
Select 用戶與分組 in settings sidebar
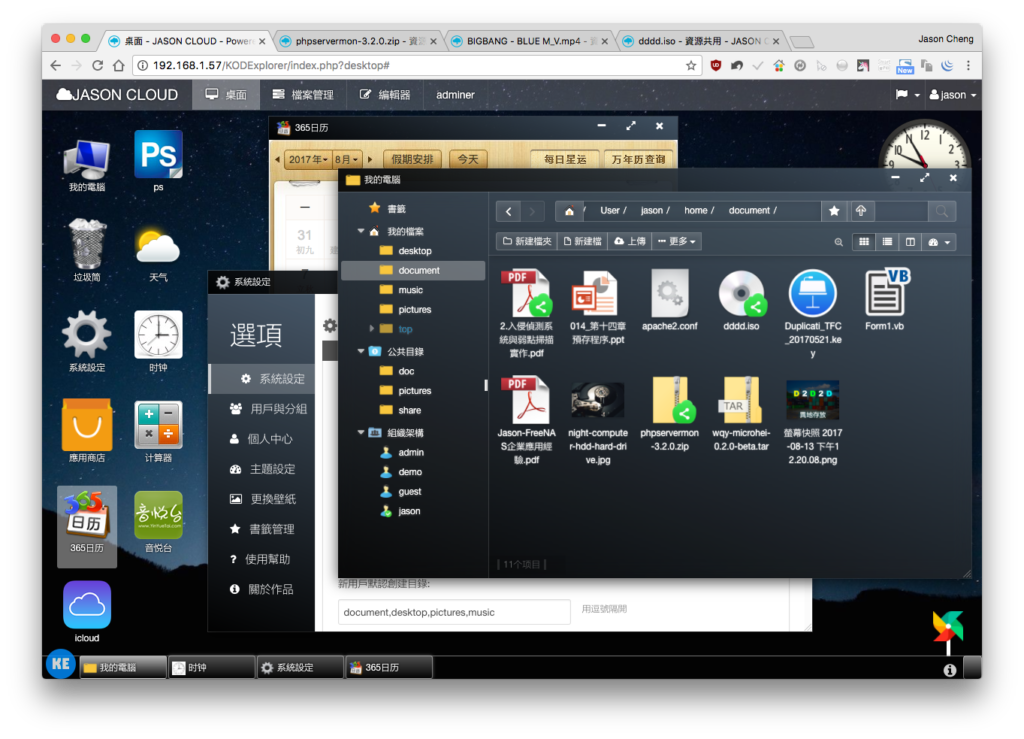pos(263,409)
